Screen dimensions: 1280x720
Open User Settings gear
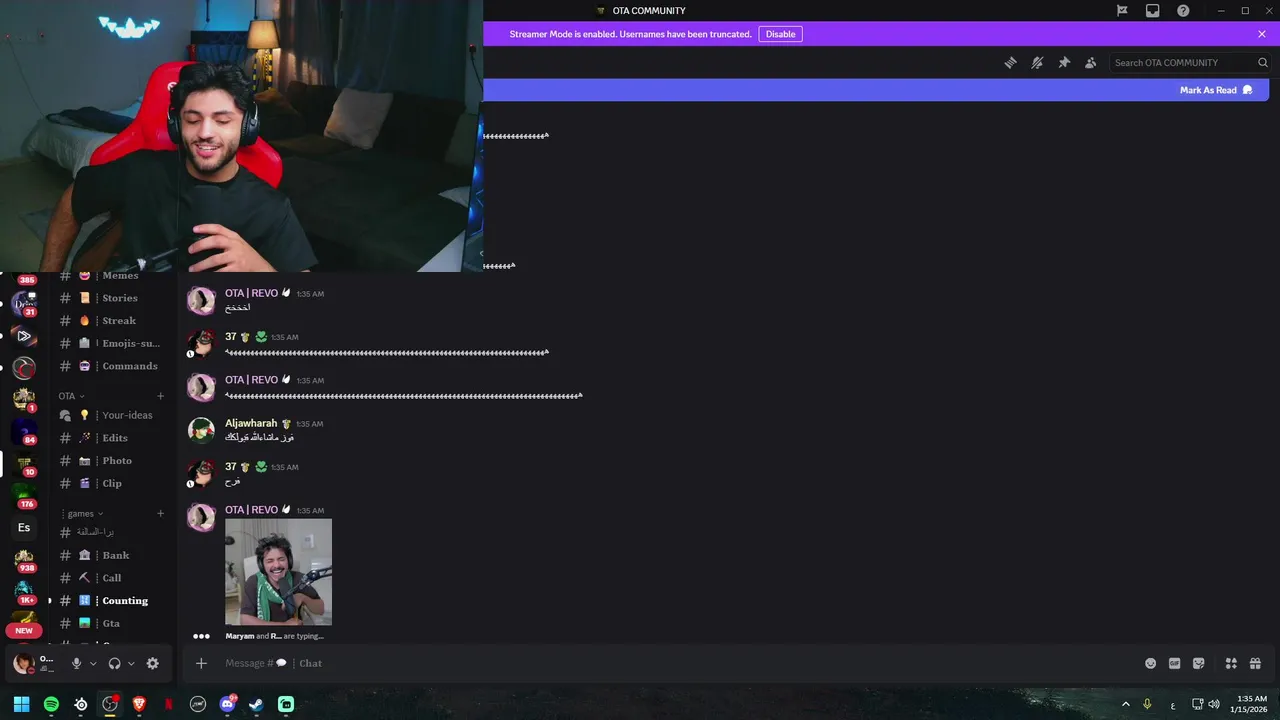152,663
